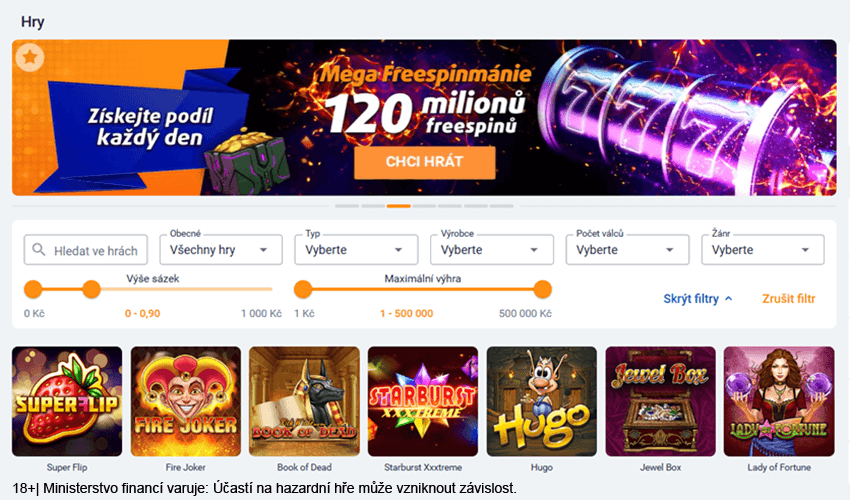Image resolution: width=850 pixels, height=500 pixels.
Task: Expand the Obecné Všechny hry dropdown
Action: pyautogui.click(x=221, y=250)
